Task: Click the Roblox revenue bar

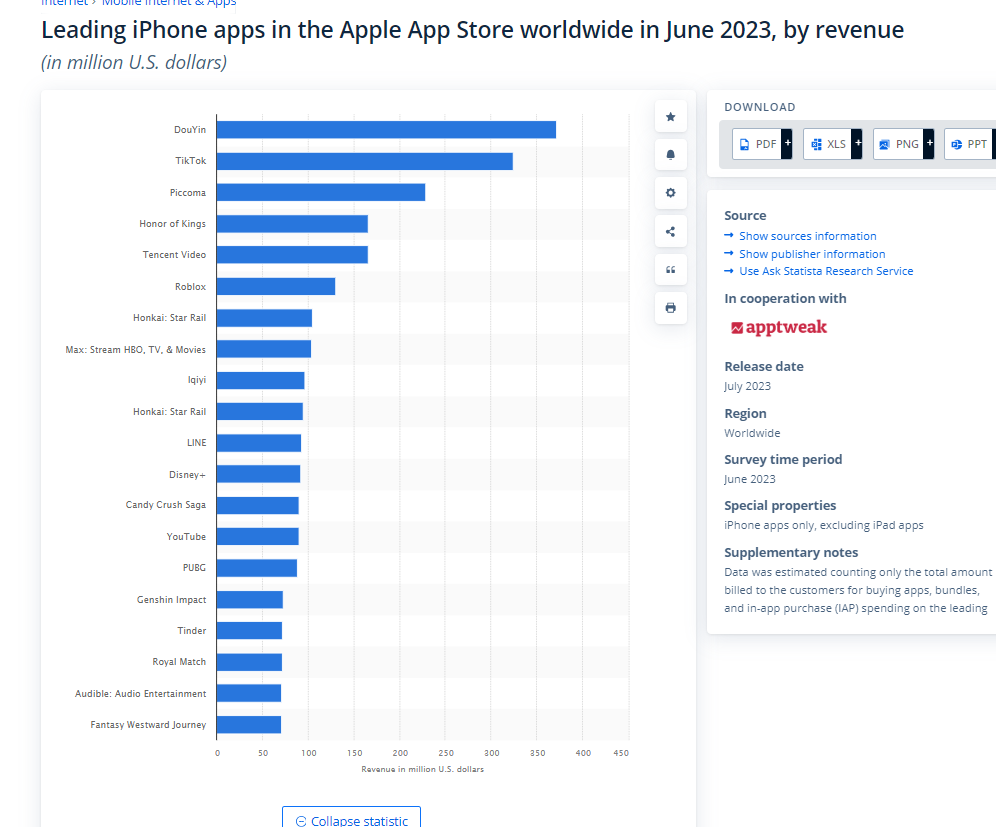Action: tap(276, 286)
